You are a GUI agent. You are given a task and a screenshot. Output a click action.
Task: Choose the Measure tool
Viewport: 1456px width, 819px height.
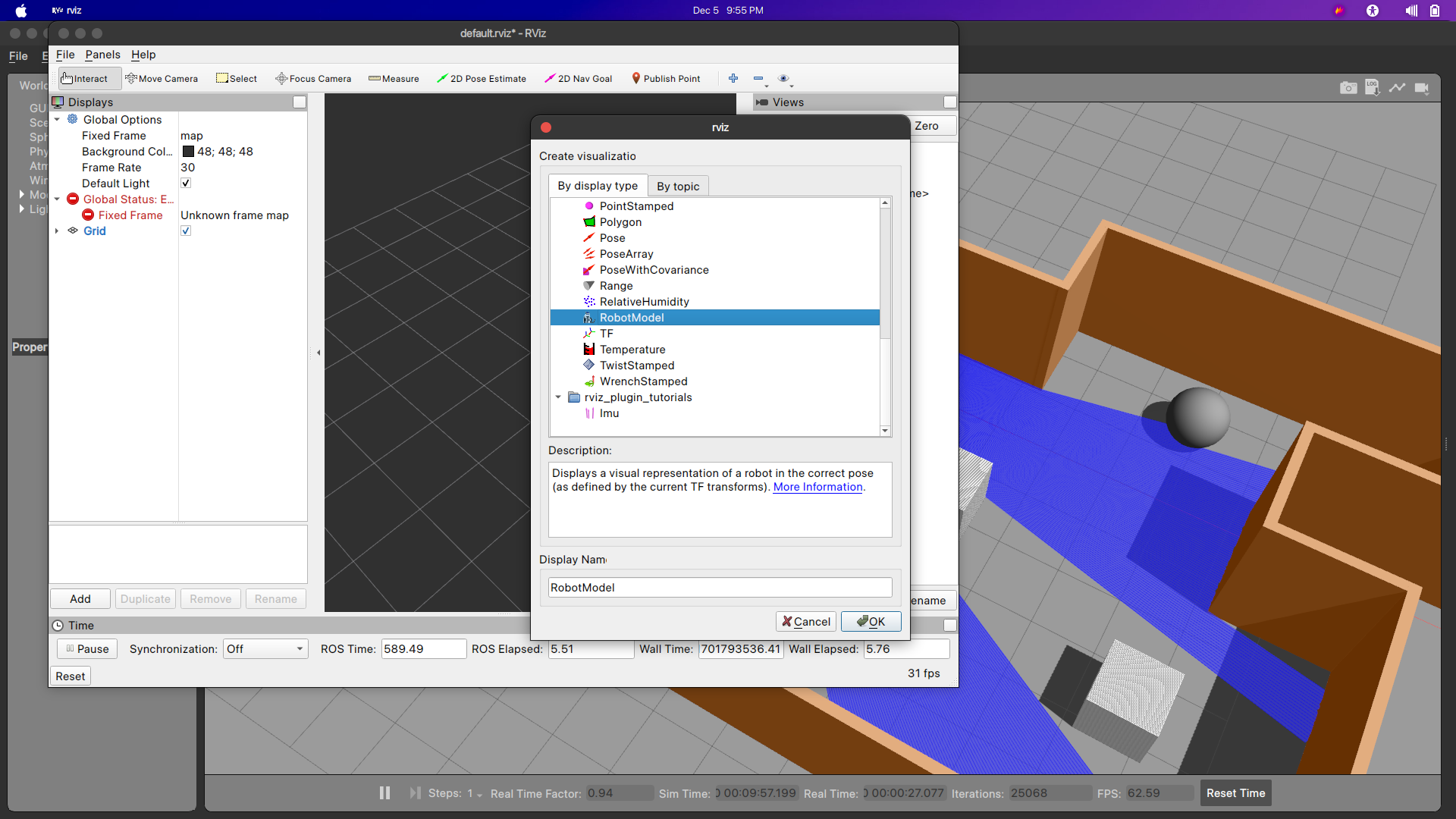point(394,79)
